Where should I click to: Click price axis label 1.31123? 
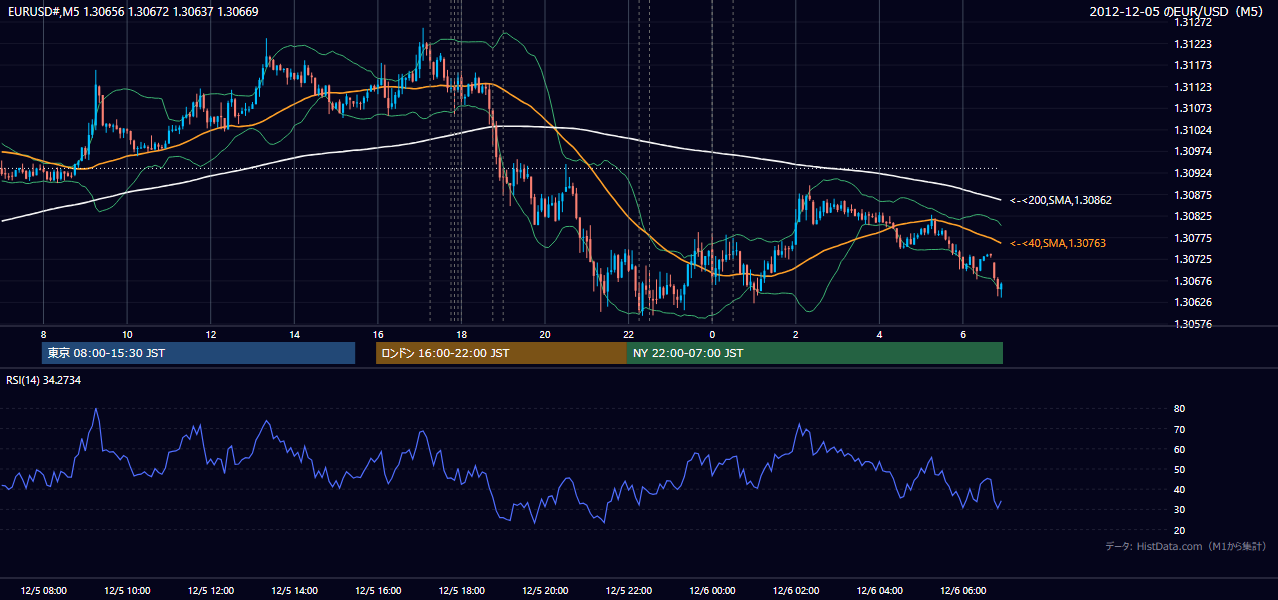pyautogui.click(x=1194, y=87)
